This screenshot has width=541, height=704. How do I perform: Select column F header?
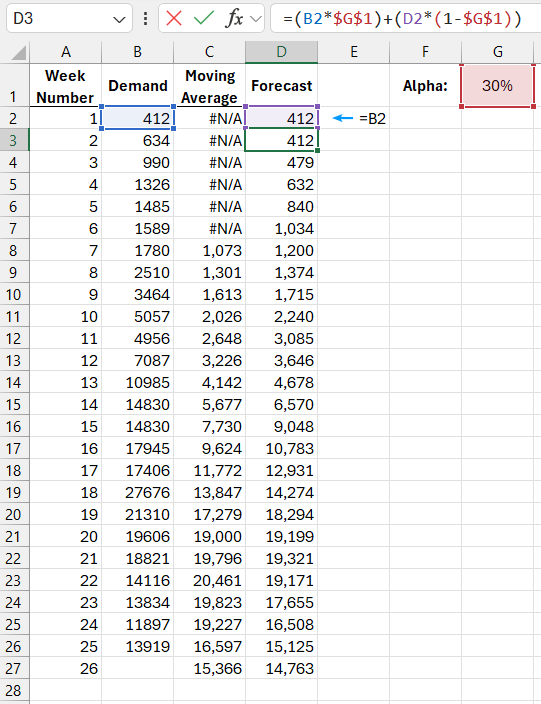(426, 52)
